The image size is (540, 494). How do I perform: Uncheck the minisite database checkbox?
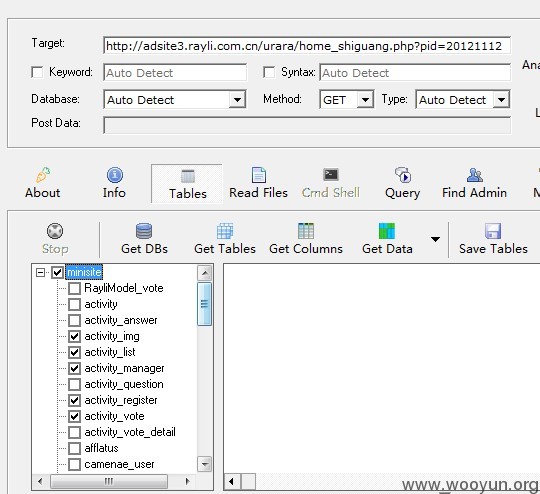(x=58, y=272)
